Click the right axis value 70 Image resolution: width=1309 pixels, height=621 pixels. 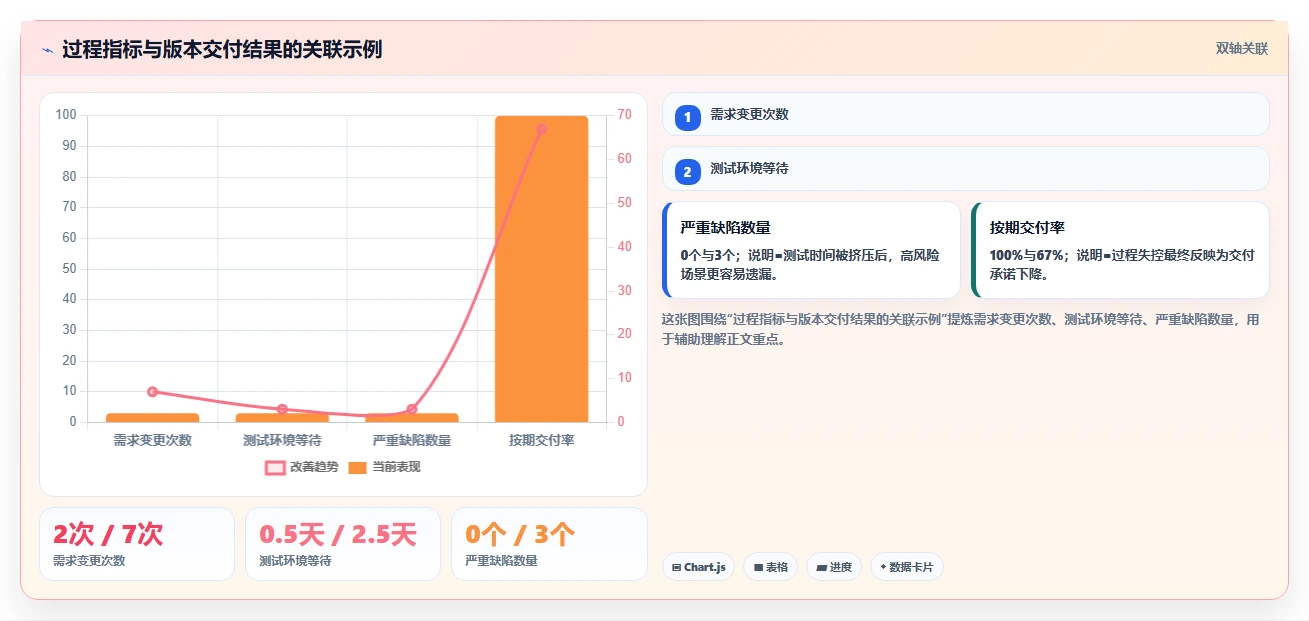coord(625,115)
